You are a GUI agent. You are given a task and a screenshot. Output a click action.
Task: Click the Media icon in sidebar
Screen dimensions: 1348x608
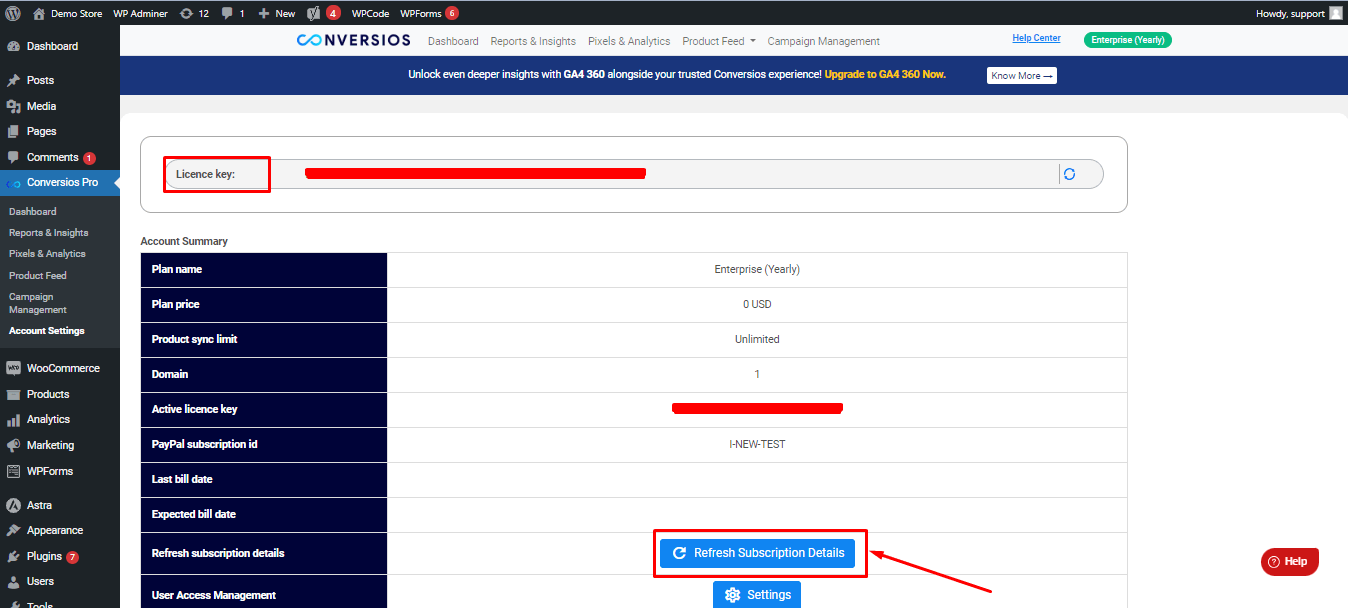tap(14, 106)
